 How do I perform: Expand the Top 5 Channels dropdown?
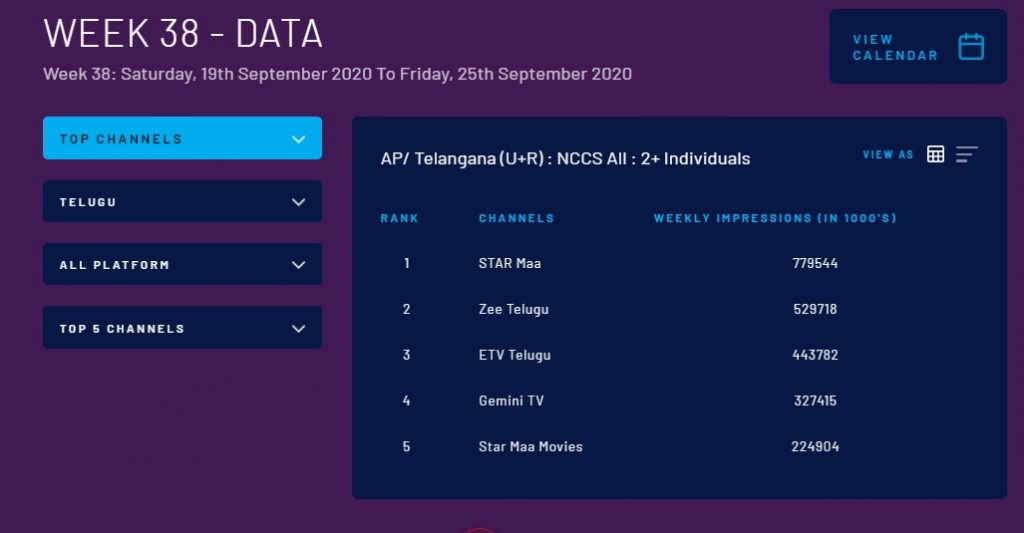tap(182, 328)
